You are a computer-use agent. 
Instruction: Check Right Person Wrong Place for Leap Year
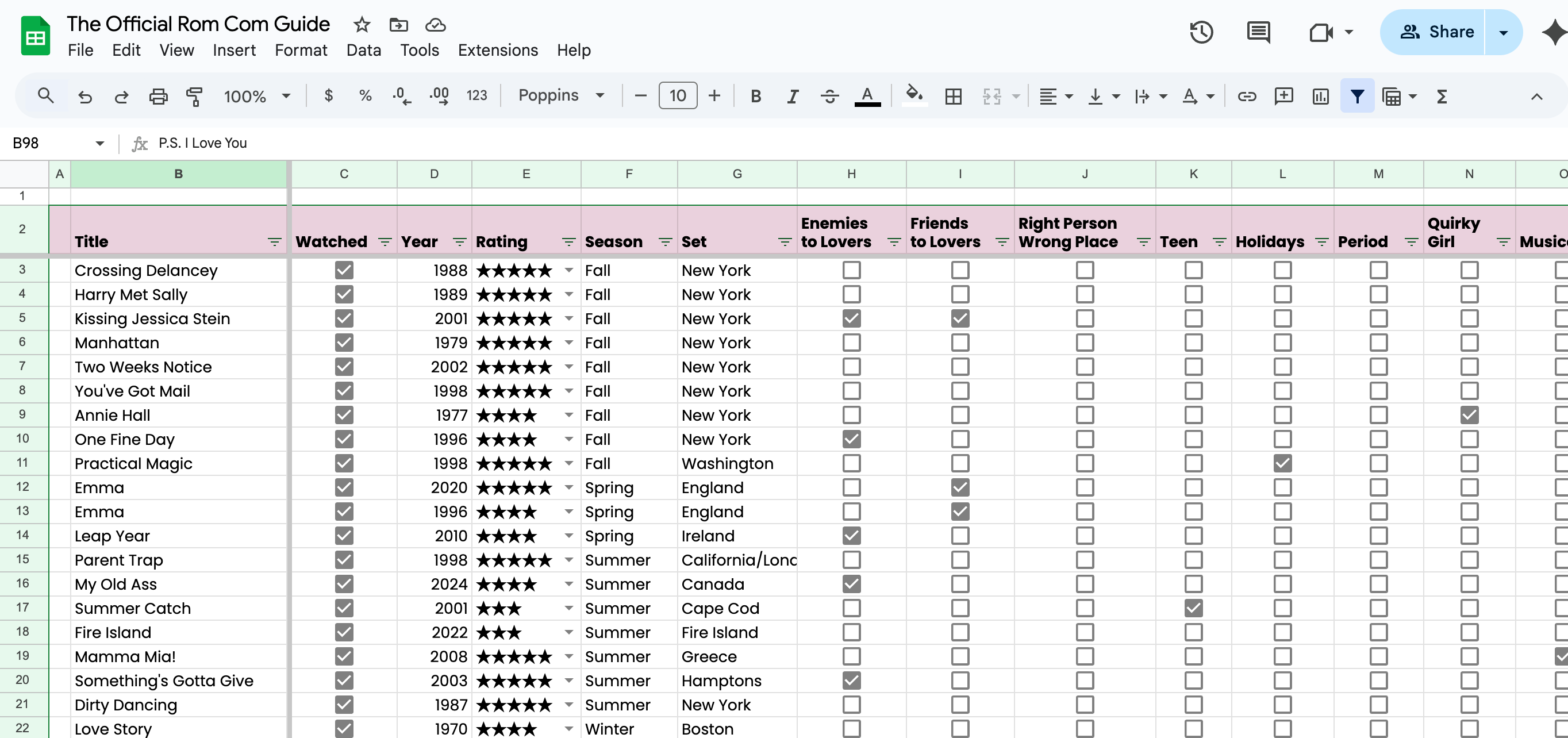coord(1085,536)
